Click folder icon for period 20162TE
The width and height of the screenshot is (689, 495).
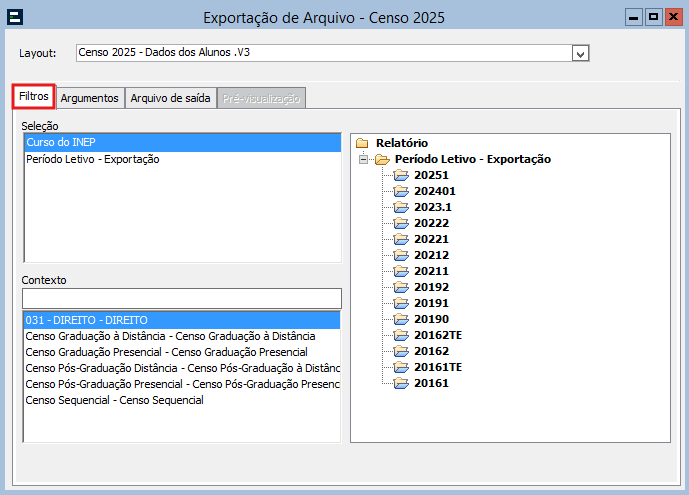[401, 335]
